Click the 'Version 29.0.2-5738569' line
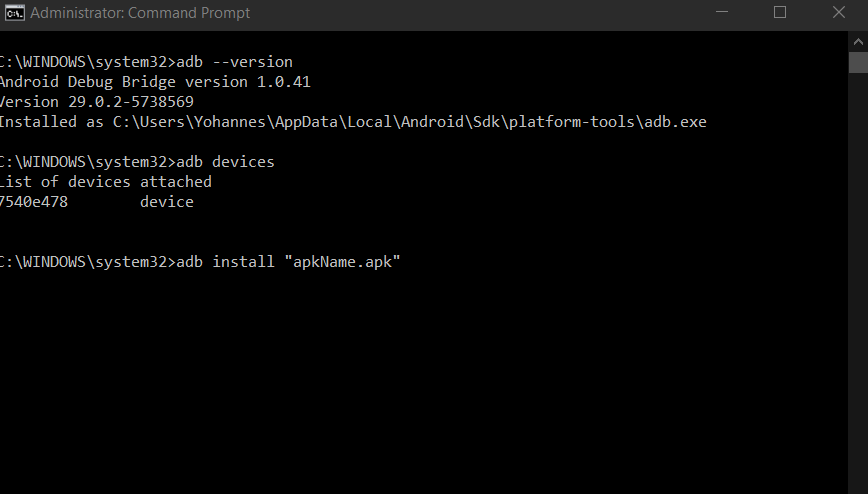 tap(97, 102)
